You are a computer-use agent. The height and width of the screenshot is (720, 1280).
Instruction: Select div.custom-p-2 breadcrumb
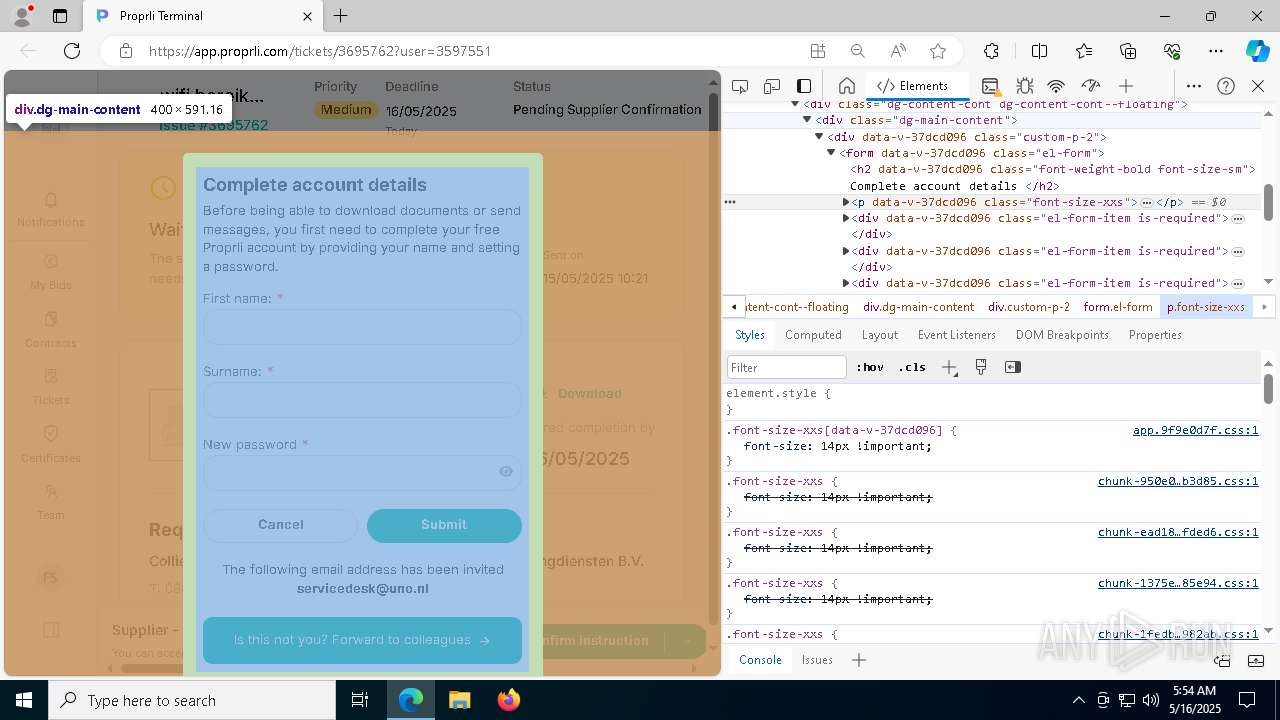[1029, 307]
